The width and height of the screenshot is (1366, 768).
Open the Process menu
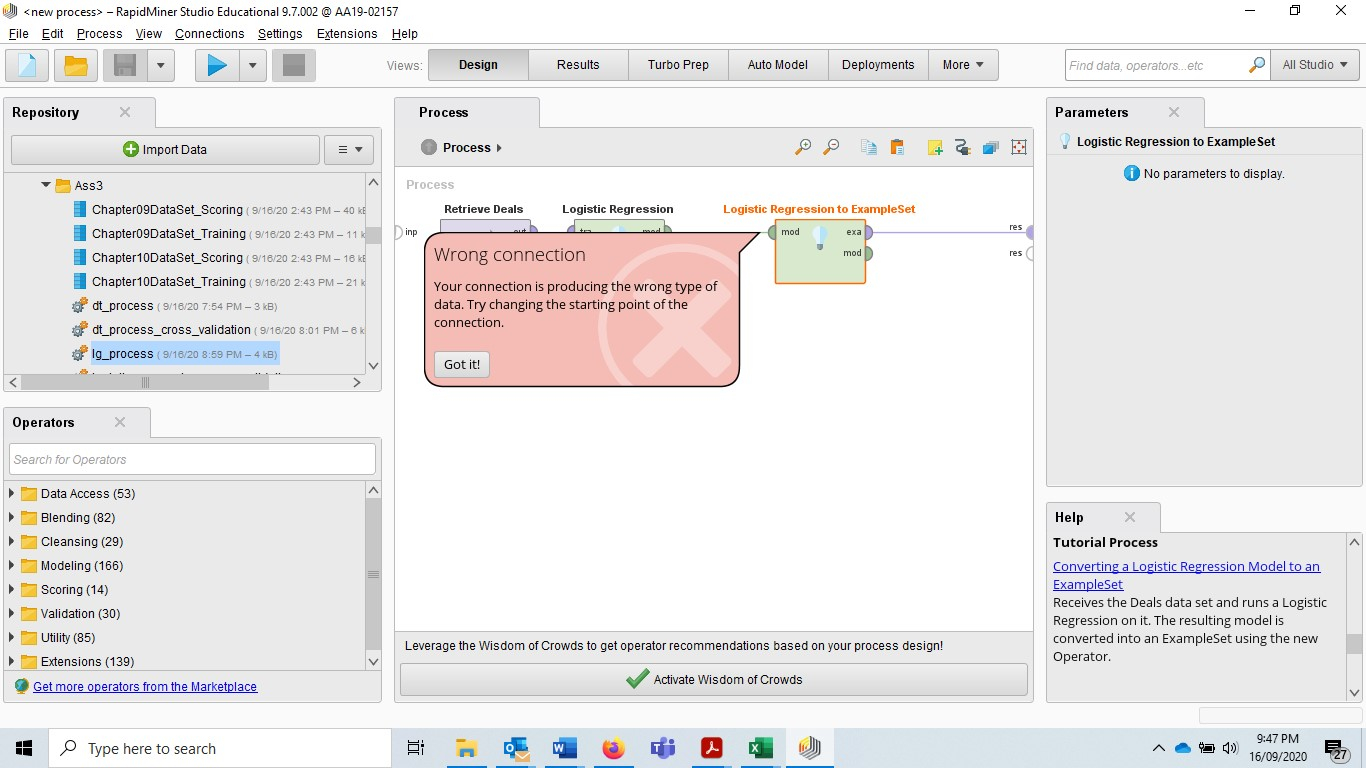coord(99,33)
